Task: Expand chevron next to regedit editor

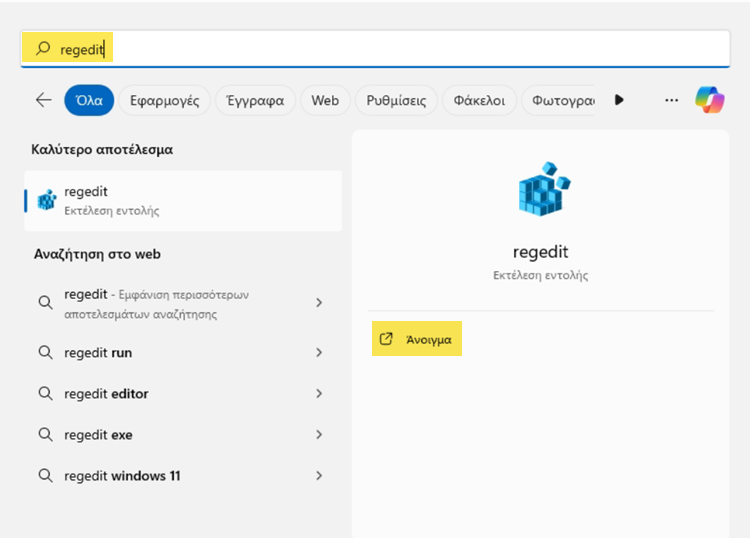Action: point(319,393)
